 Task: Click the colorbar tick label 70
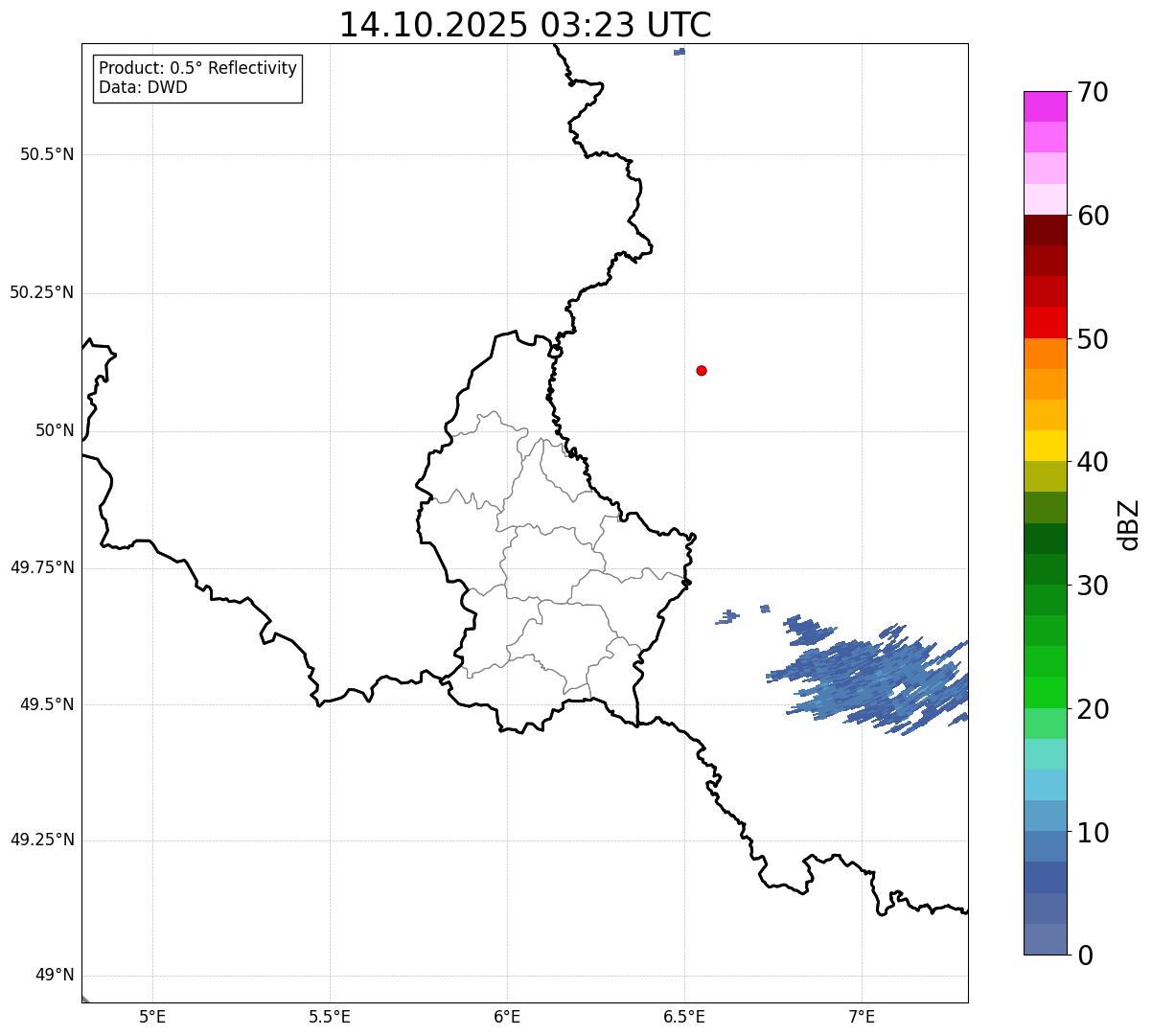pyautogui.click(x=1093, y=93)
